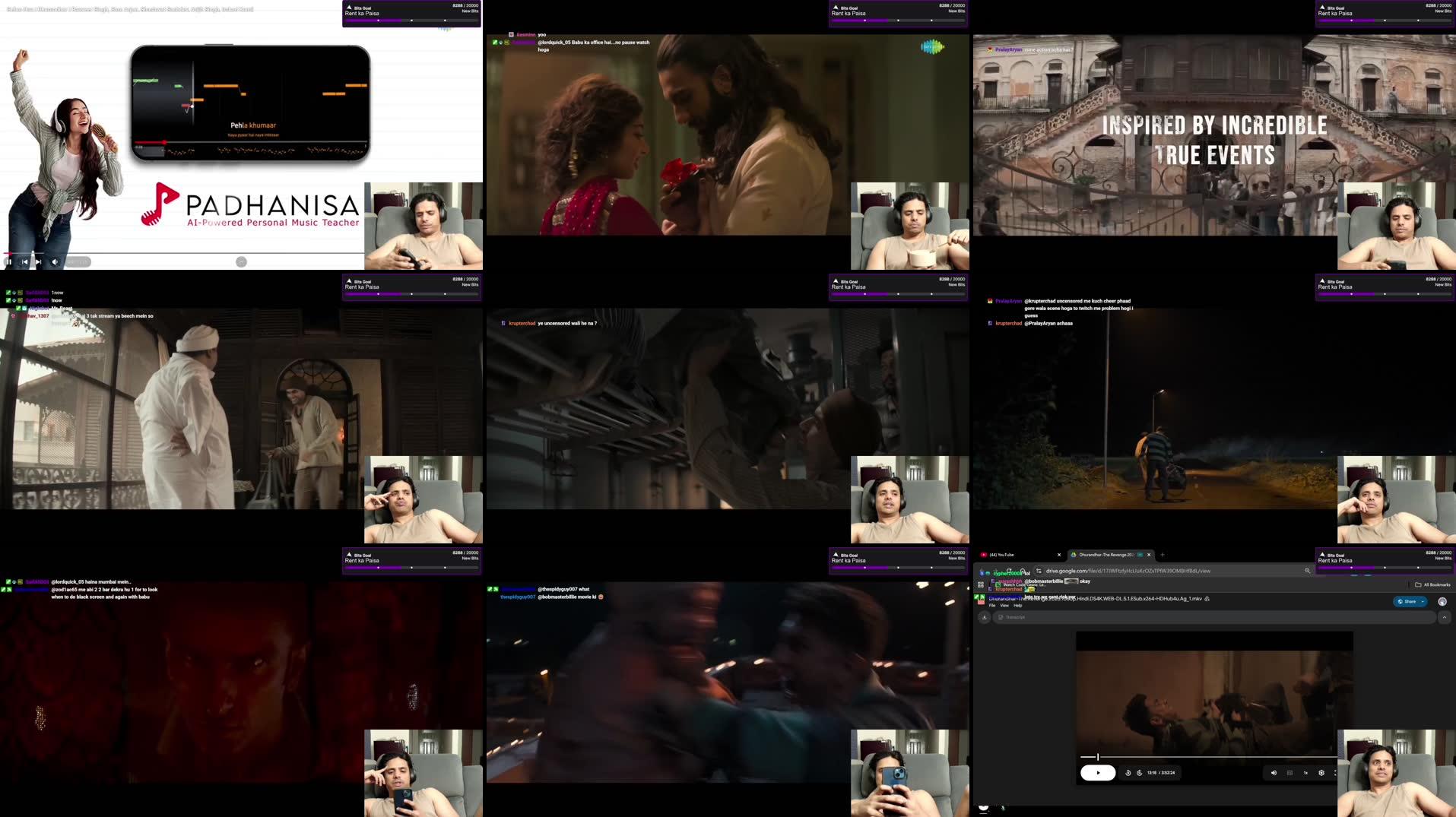
Task: Open the View menu in Drive
Action: click(1004, 606)
